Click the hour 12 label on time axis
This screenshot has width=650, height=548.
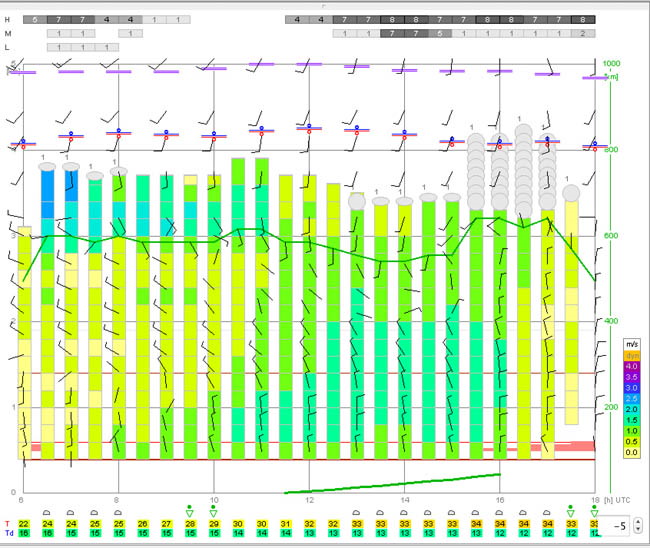[x=309, y=500]
